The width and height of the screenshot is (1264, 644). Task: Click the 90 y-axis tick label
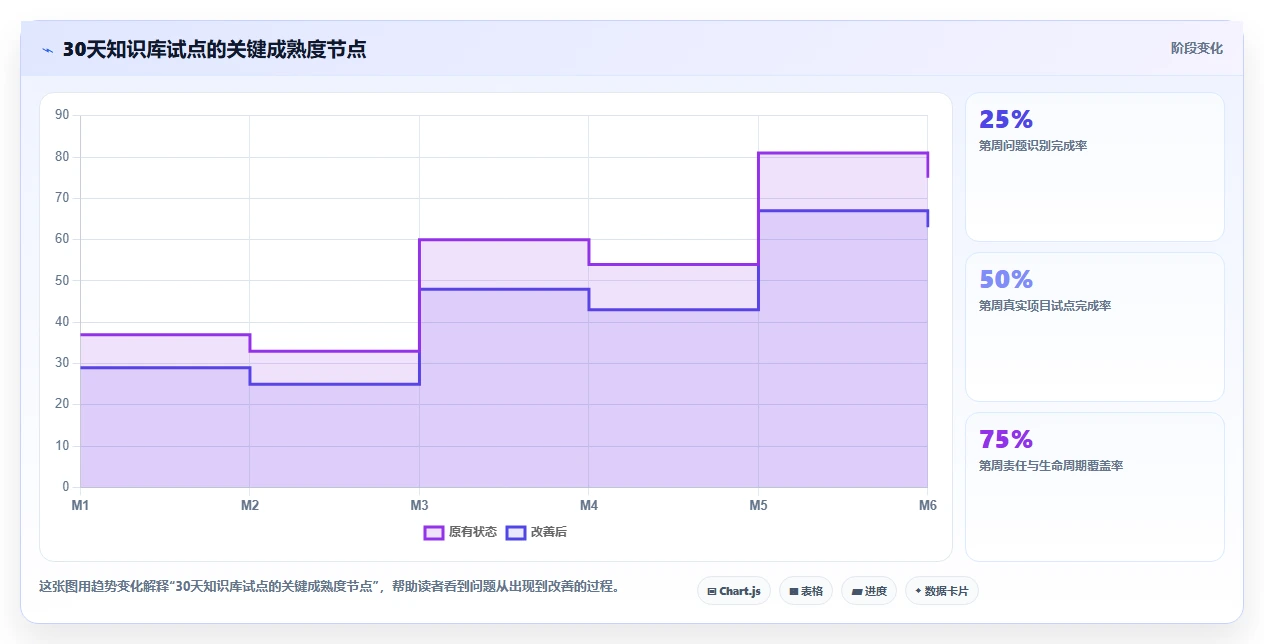[x=62, y=115]
